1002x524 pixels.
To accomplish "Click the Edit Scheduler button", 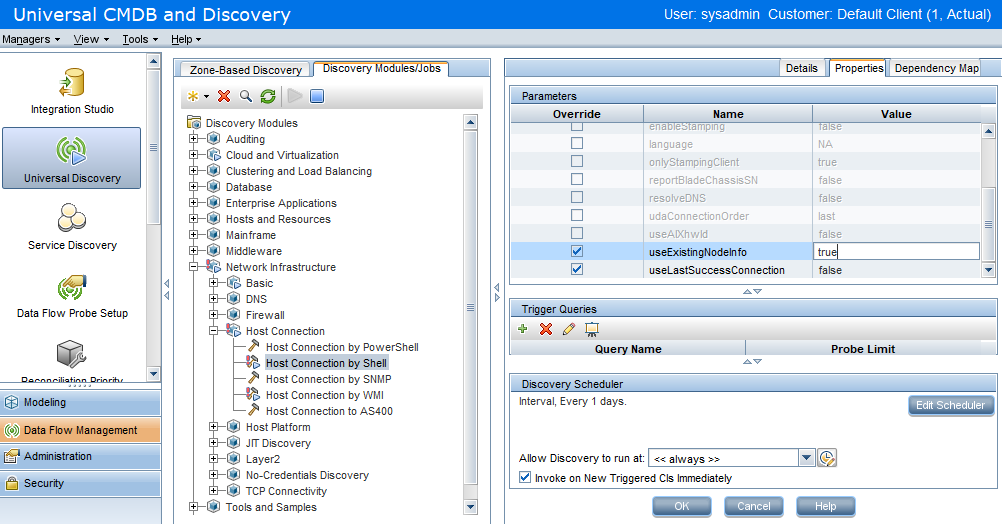I will click(x=950, y=405).
